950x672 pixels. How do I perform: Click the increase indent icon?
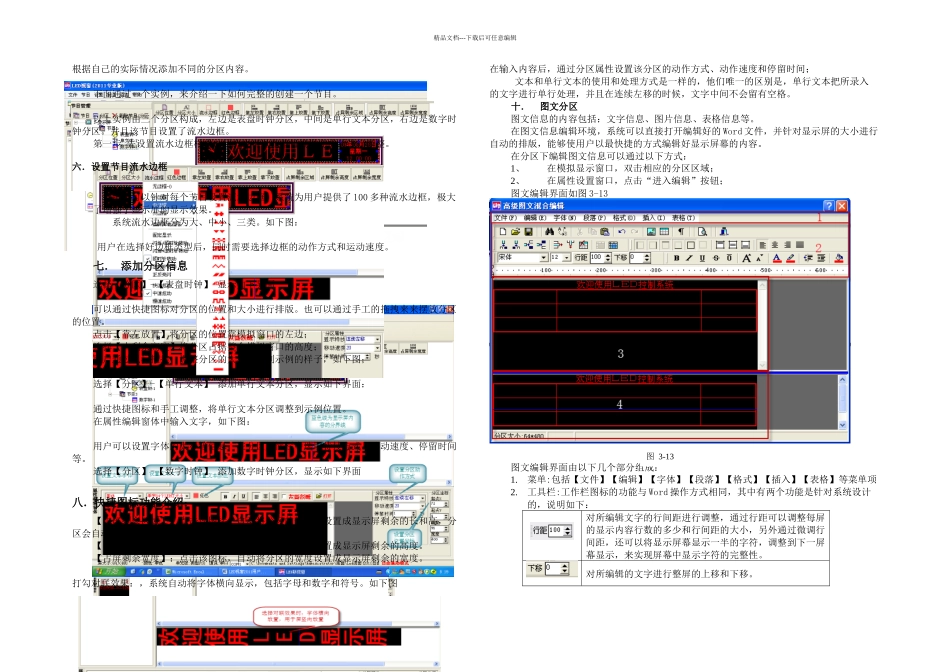(x=822, y=258)
